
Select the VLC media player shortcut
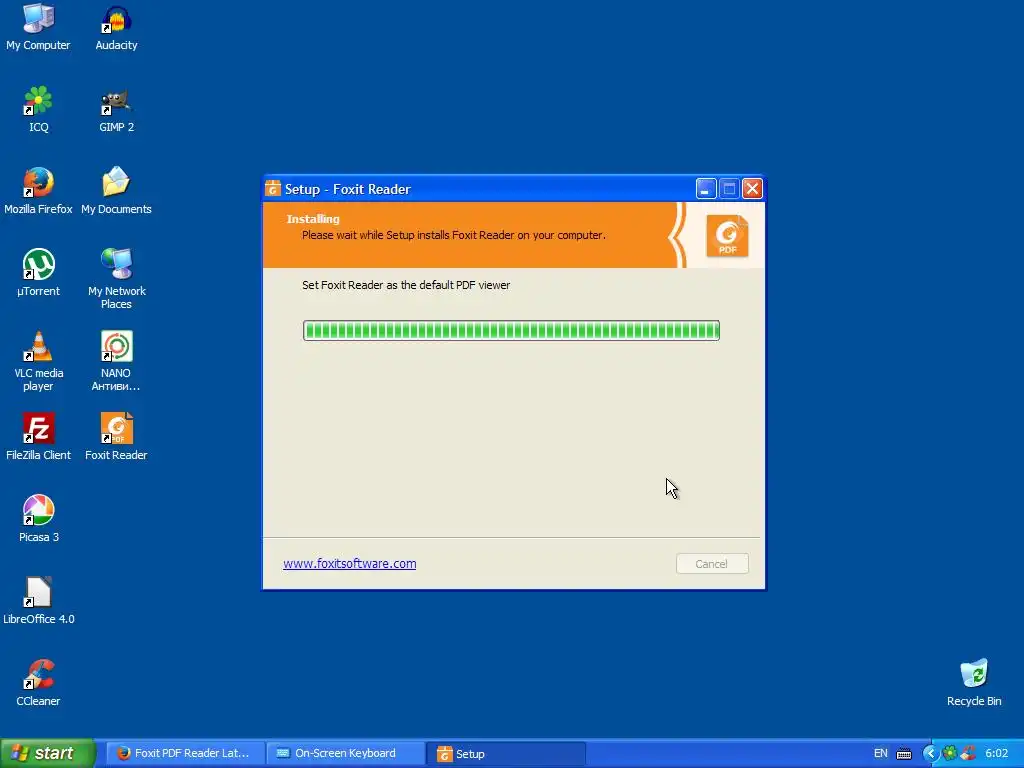click(38, 361)
